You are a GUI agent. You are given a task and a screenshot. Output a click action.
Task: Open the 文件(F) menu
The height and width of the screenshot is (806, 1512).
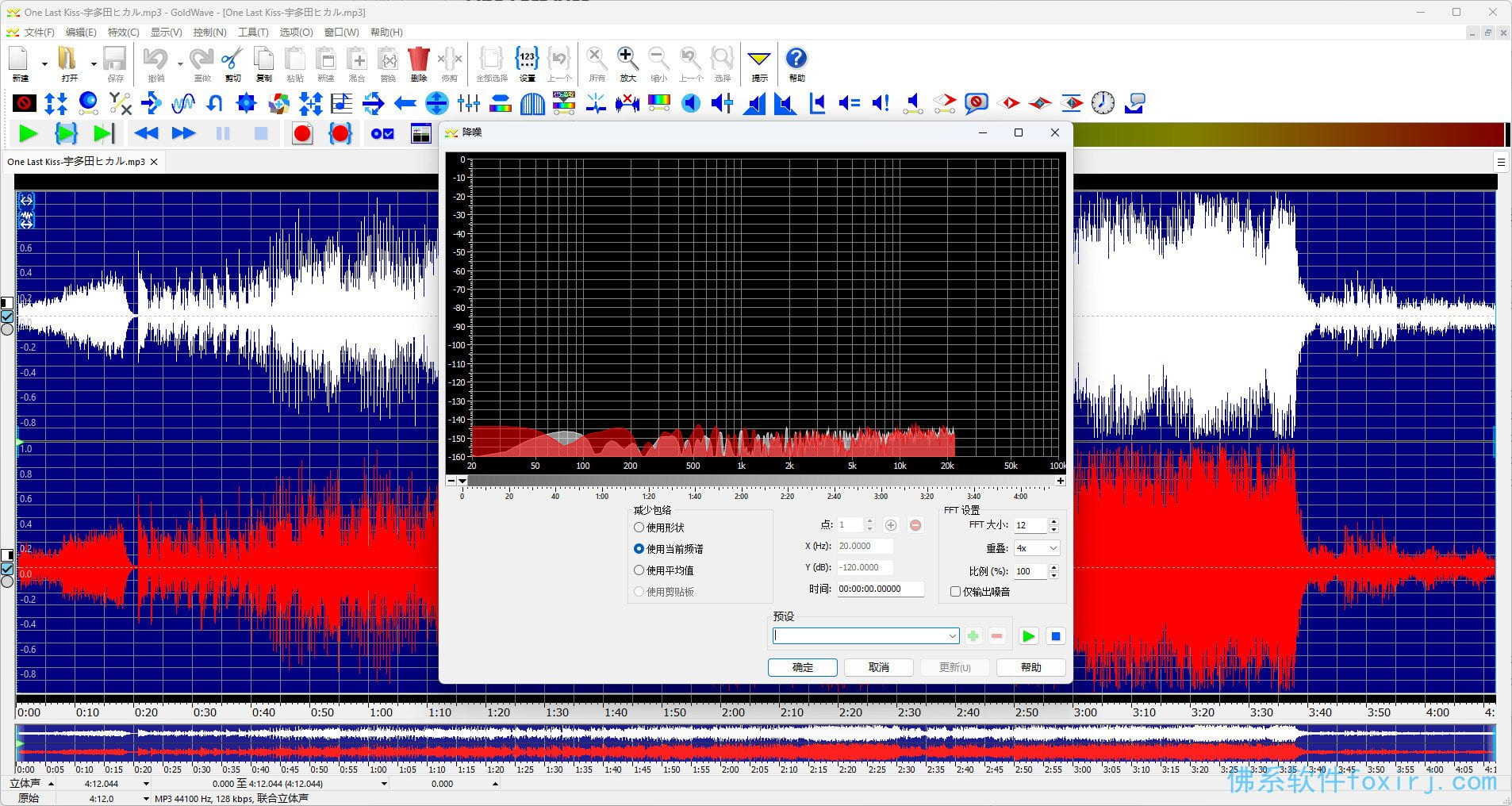39,33
